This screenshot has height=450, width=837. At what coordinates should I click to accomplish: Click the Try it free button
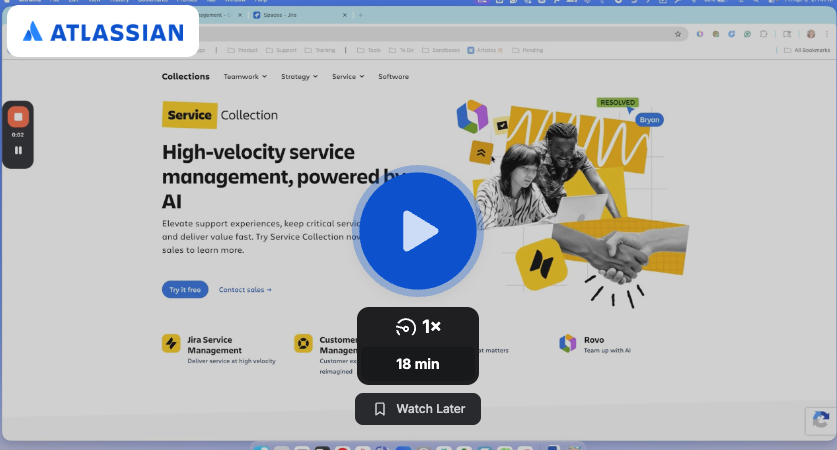tap(185, 289)
